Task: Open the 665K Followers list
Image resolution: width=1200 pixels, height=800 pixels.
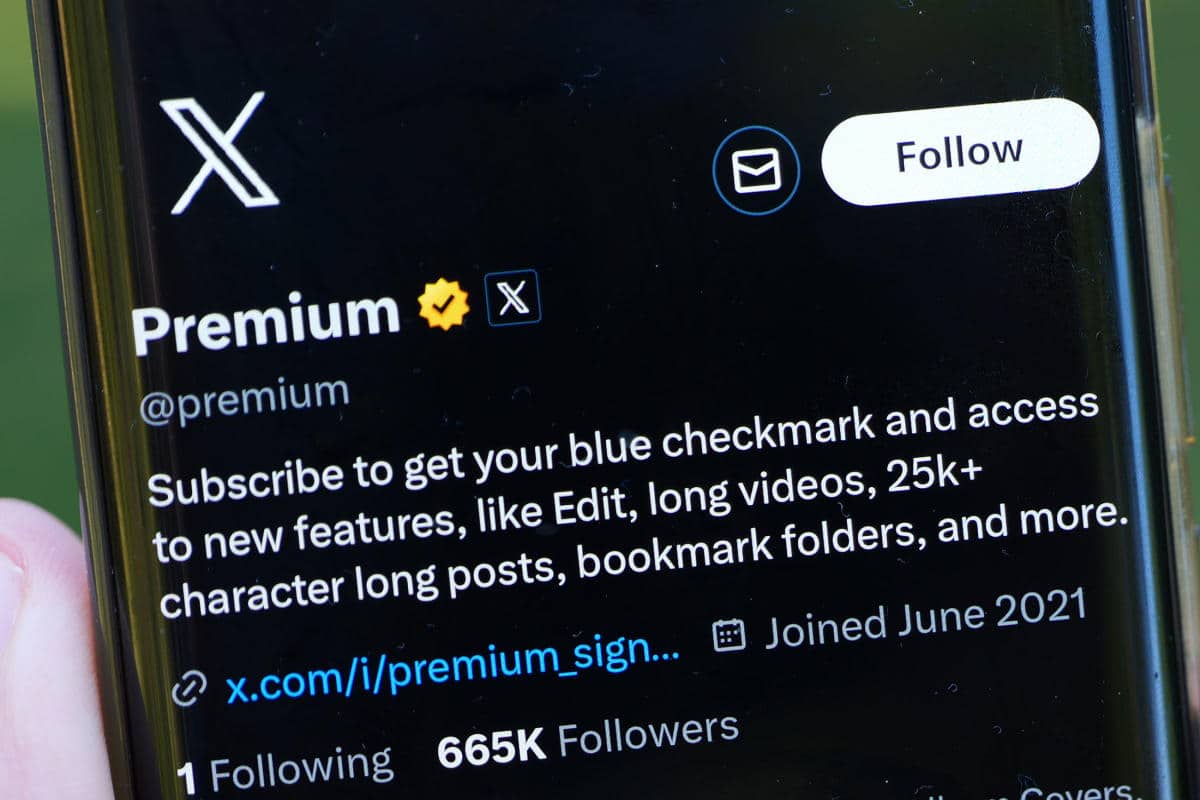Action: tap(588, 742)
